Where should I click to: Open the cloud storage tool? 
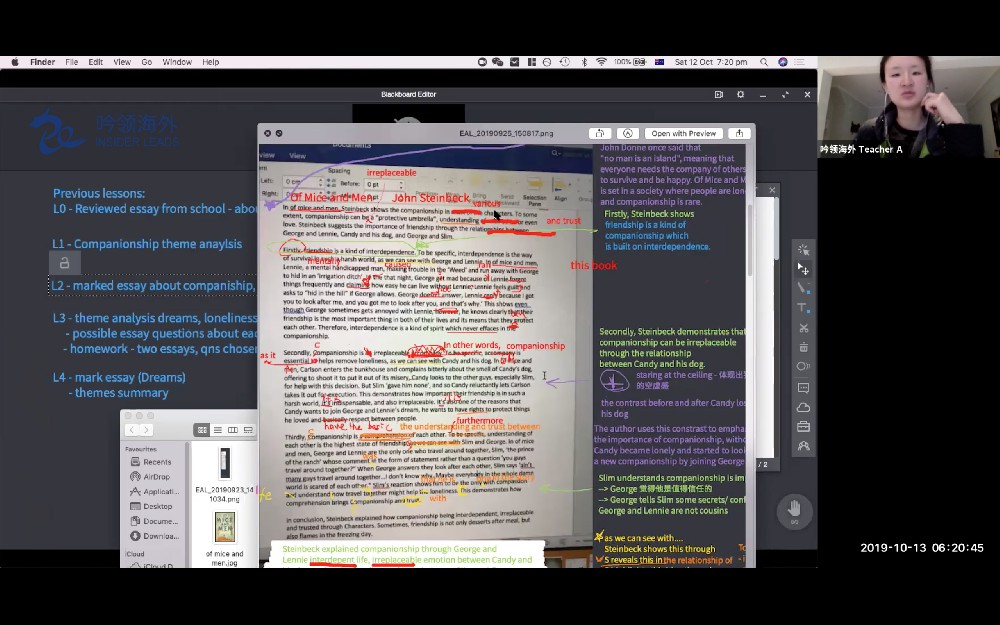[803, 407]
